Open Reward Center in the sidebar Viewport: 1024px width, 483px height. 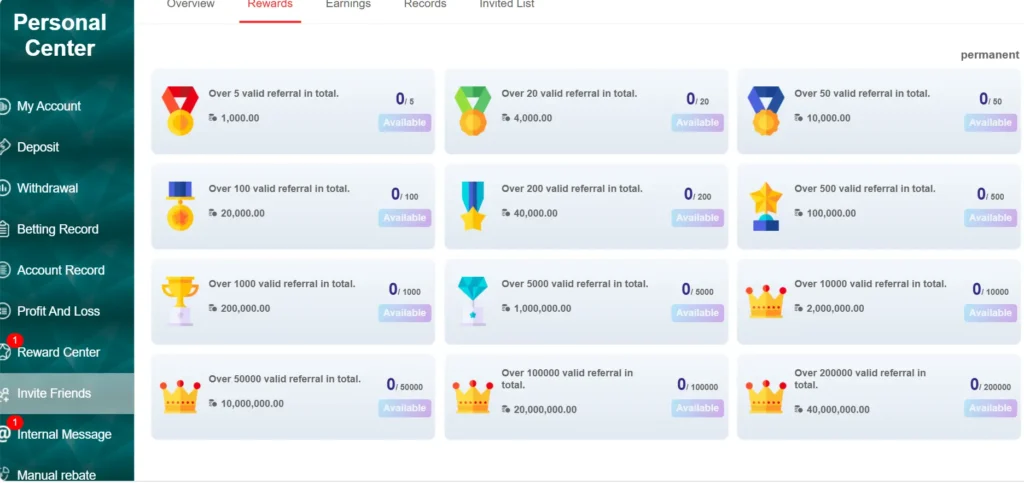(58, 352)
